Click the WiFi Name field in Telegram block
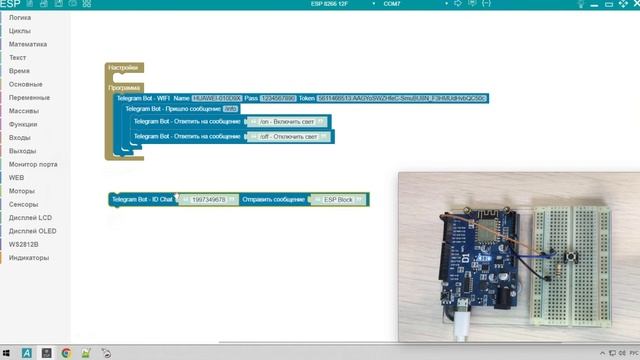This screenshot has height=360, width=640. click(x=217, y=98)
